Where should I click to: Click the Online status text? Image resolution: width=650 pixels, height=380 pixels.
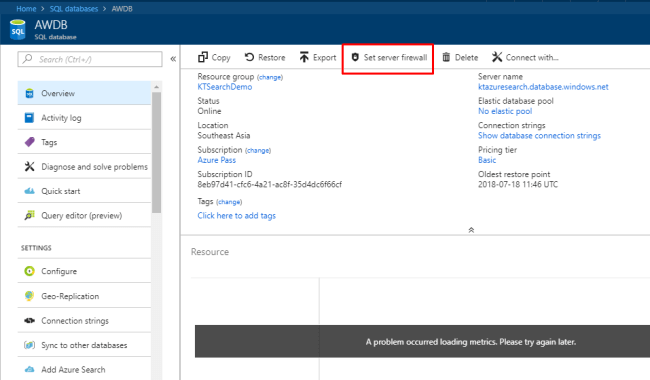pos(209,111)
